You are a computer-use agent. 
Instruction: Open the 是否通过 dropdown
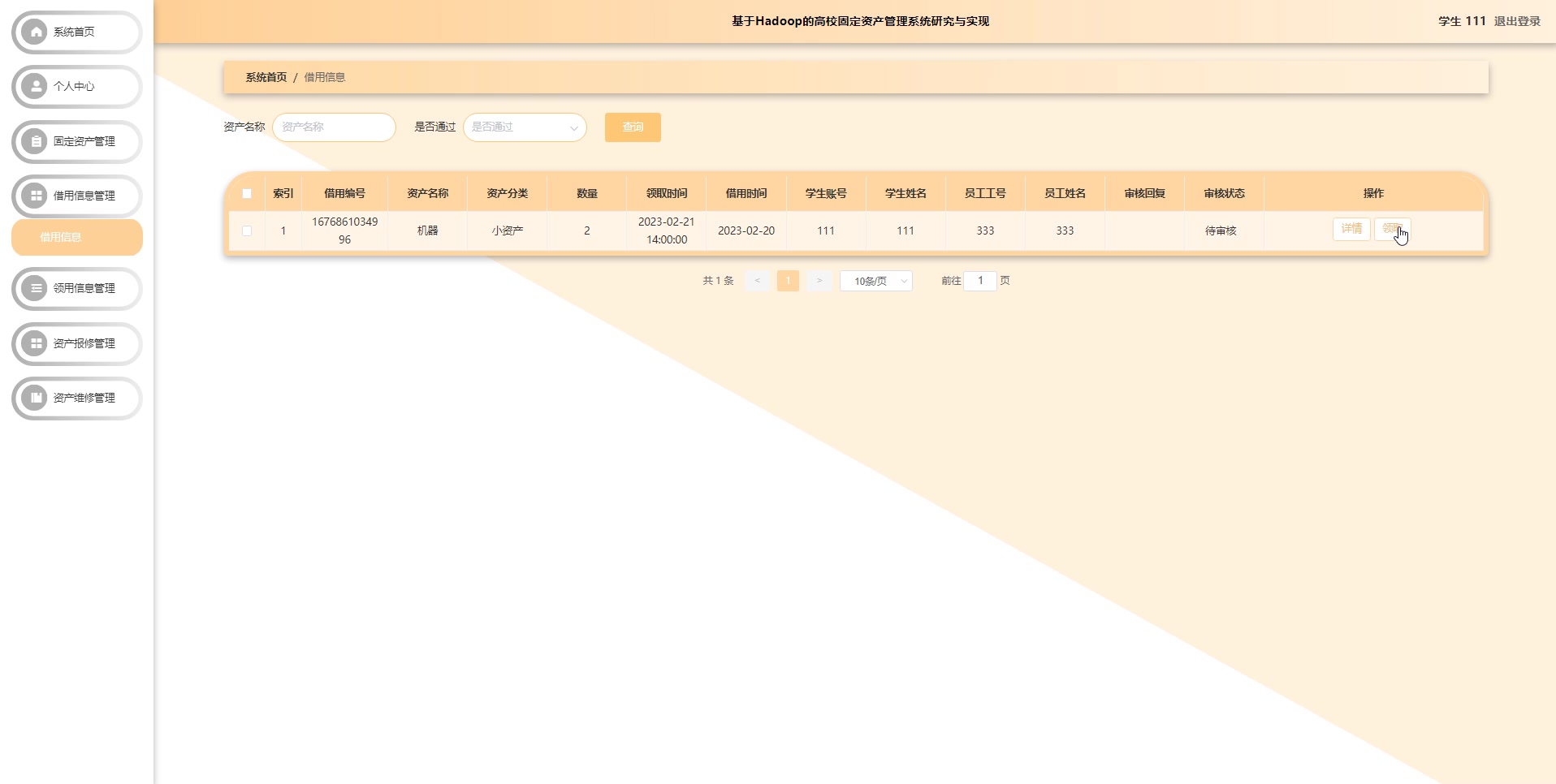tap(525, 127)
